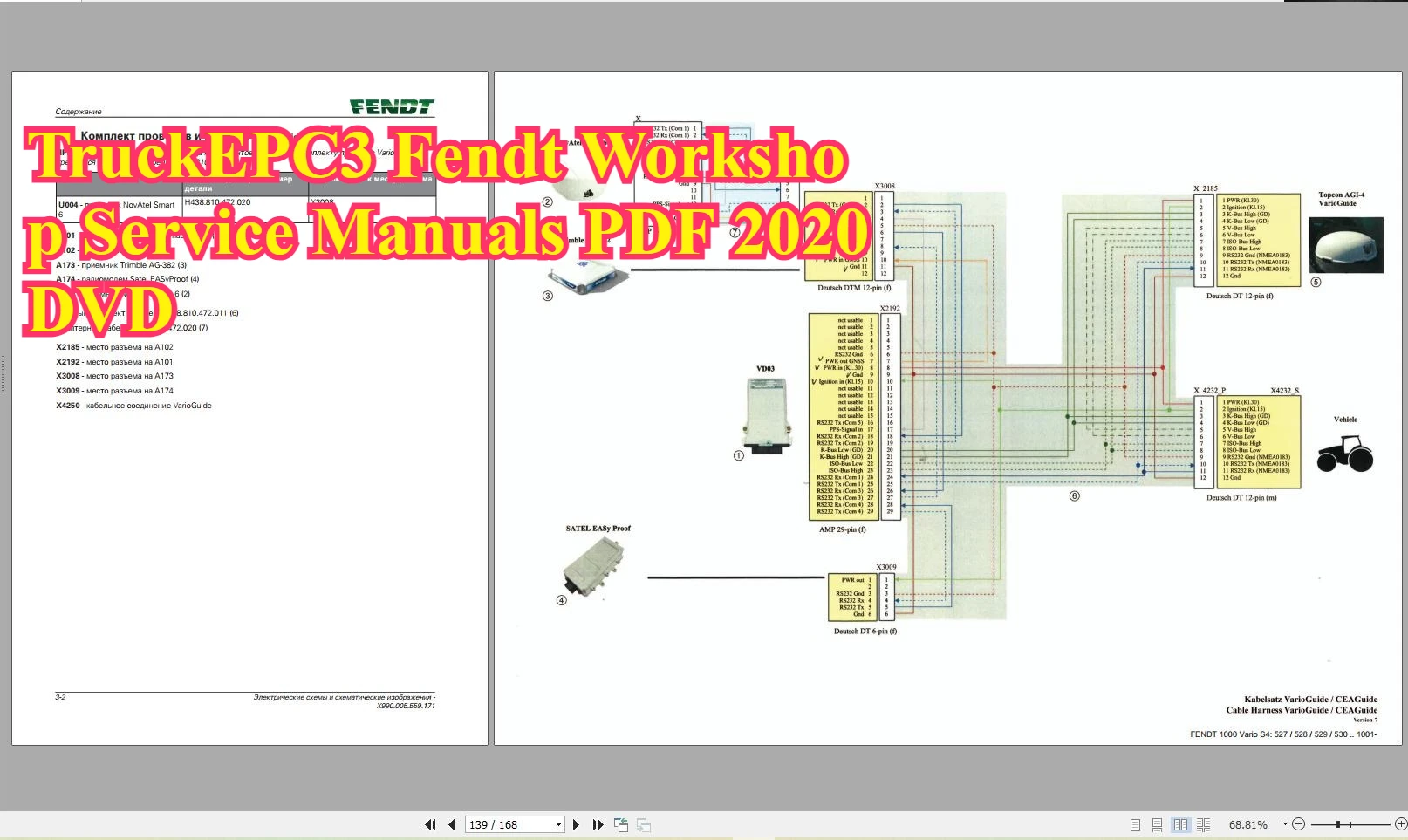Go forward to the next view
Viewport: 1408px width, 840px height.
pos(644,824)
